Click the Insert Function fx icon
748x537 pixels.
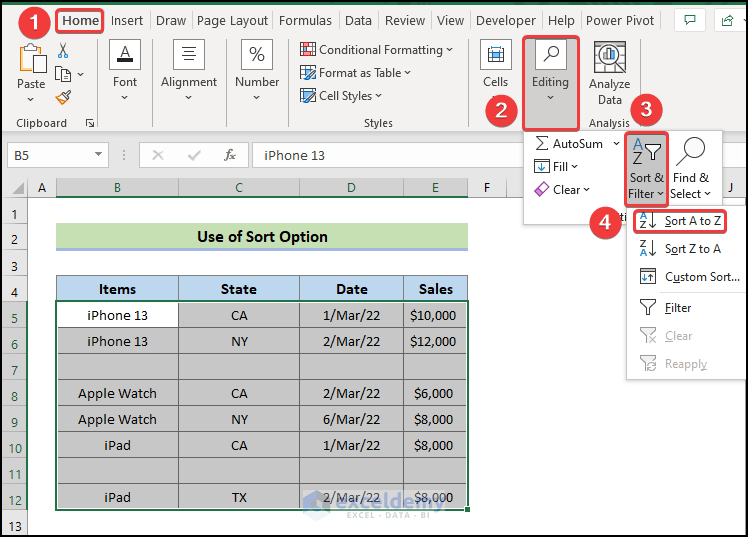click(x=230, y=155)
